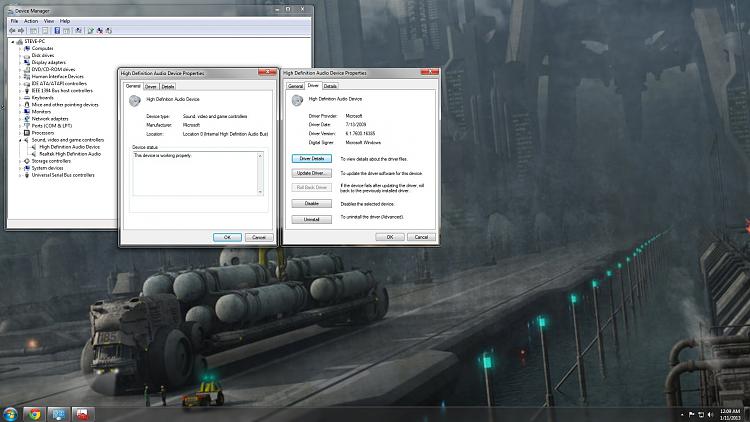Expand the Computer category arrow
Viewport: 750px width, 422px height.
coord(20,48)
